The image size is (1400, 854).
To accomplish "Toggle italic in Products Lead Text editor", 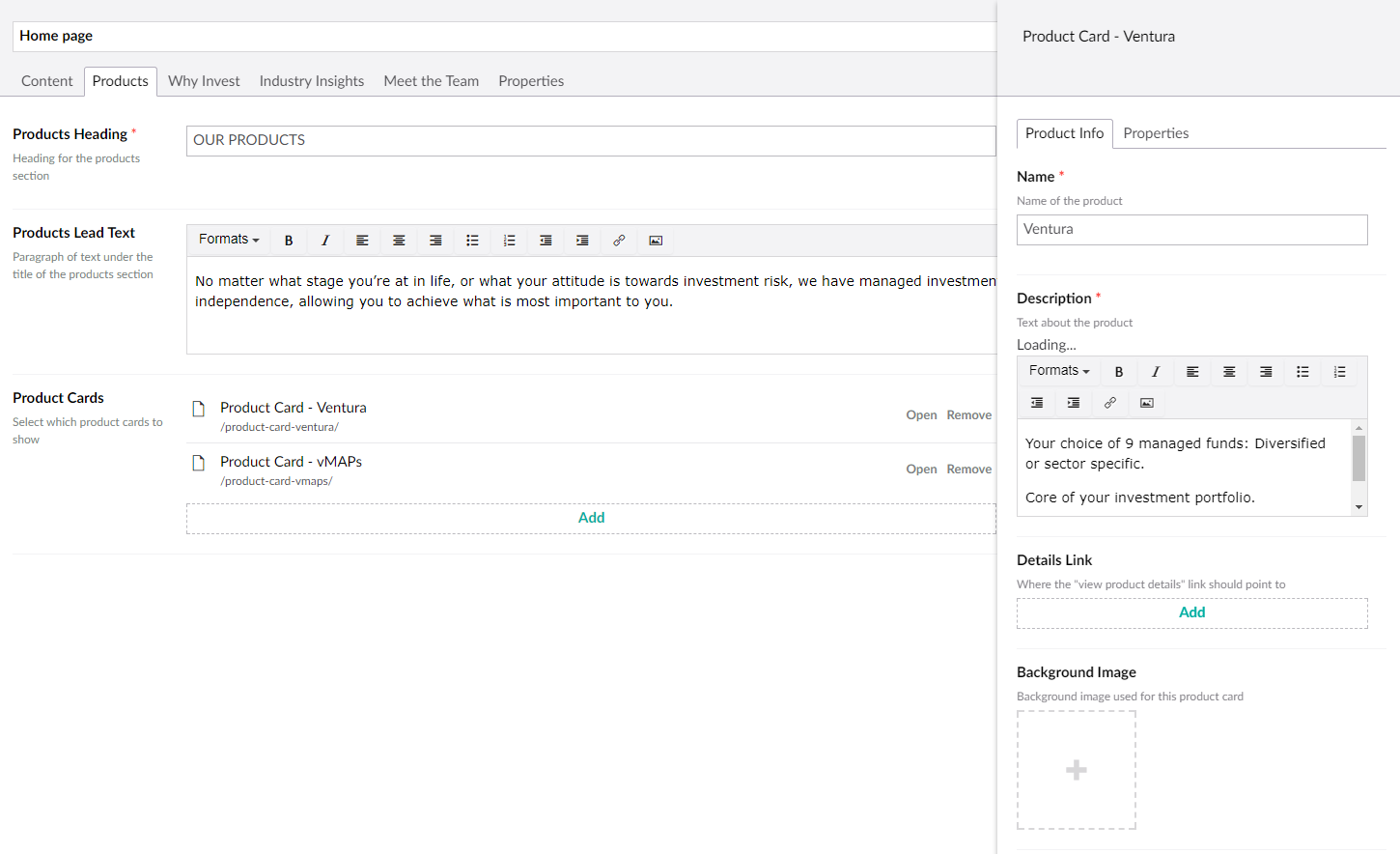I will 325,241.
